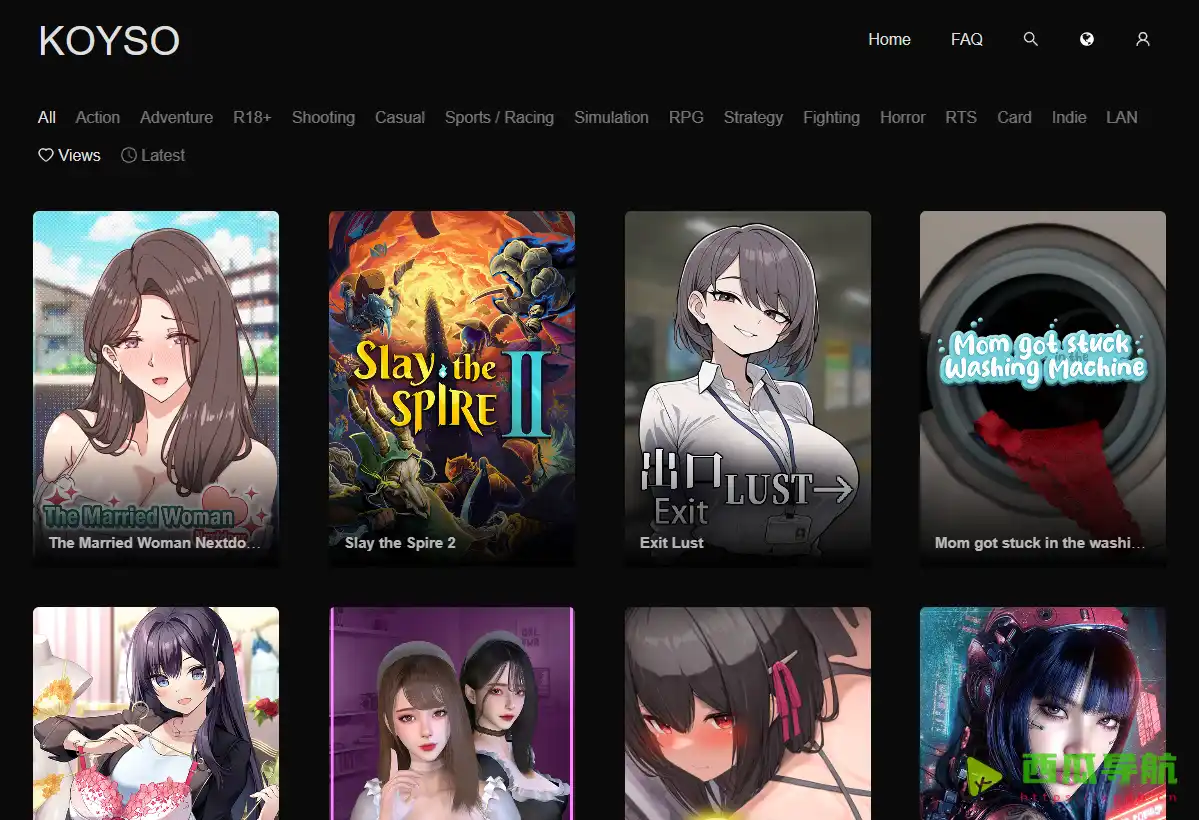Select the All category filter

(47, 117)
